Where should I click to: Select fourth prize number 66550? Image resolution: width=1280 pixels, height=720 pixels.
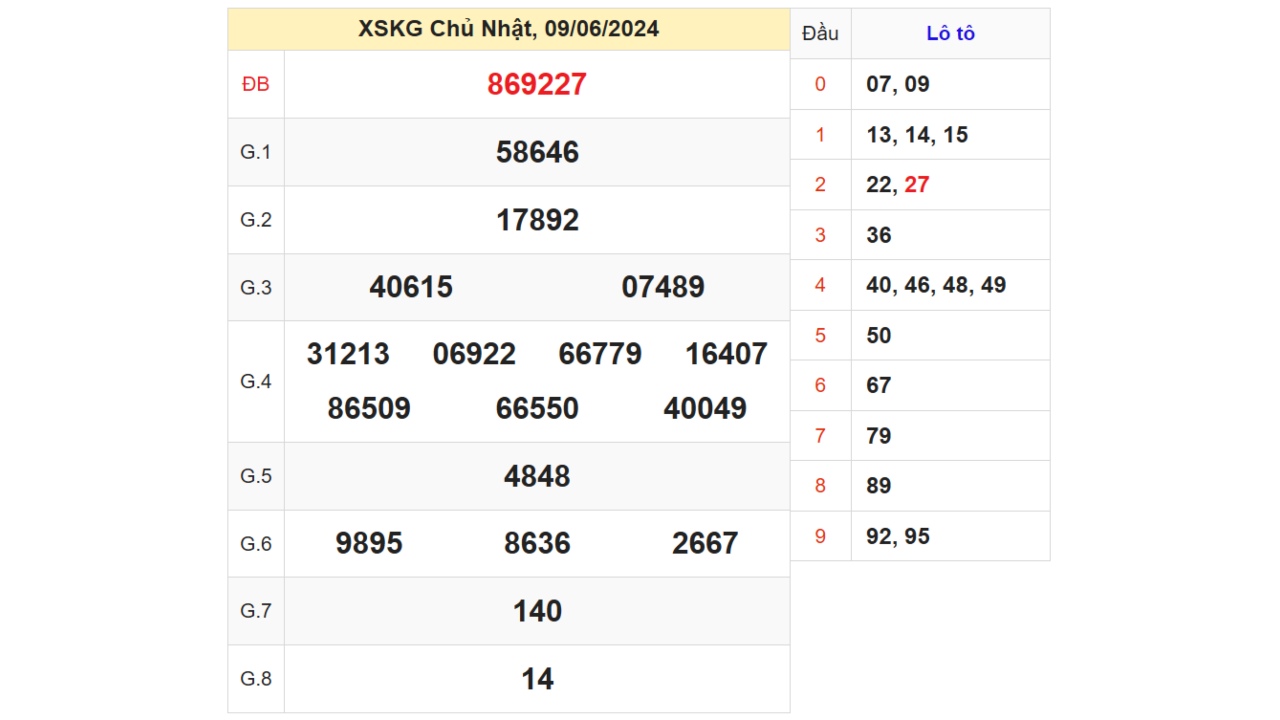pyautogui.click(x=537, y=408)
